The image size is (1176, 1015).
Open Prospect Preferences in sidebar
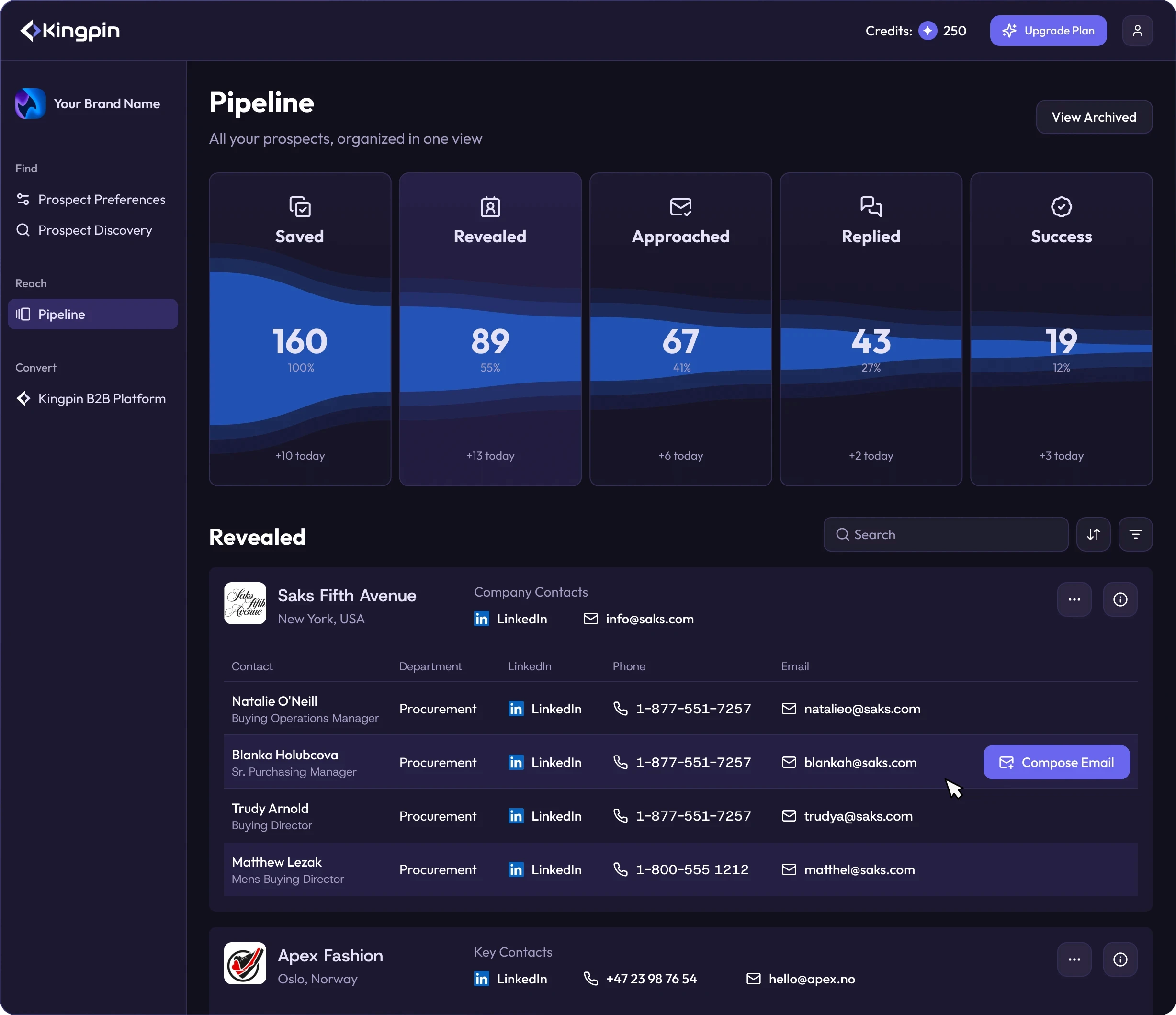point(101,200)
